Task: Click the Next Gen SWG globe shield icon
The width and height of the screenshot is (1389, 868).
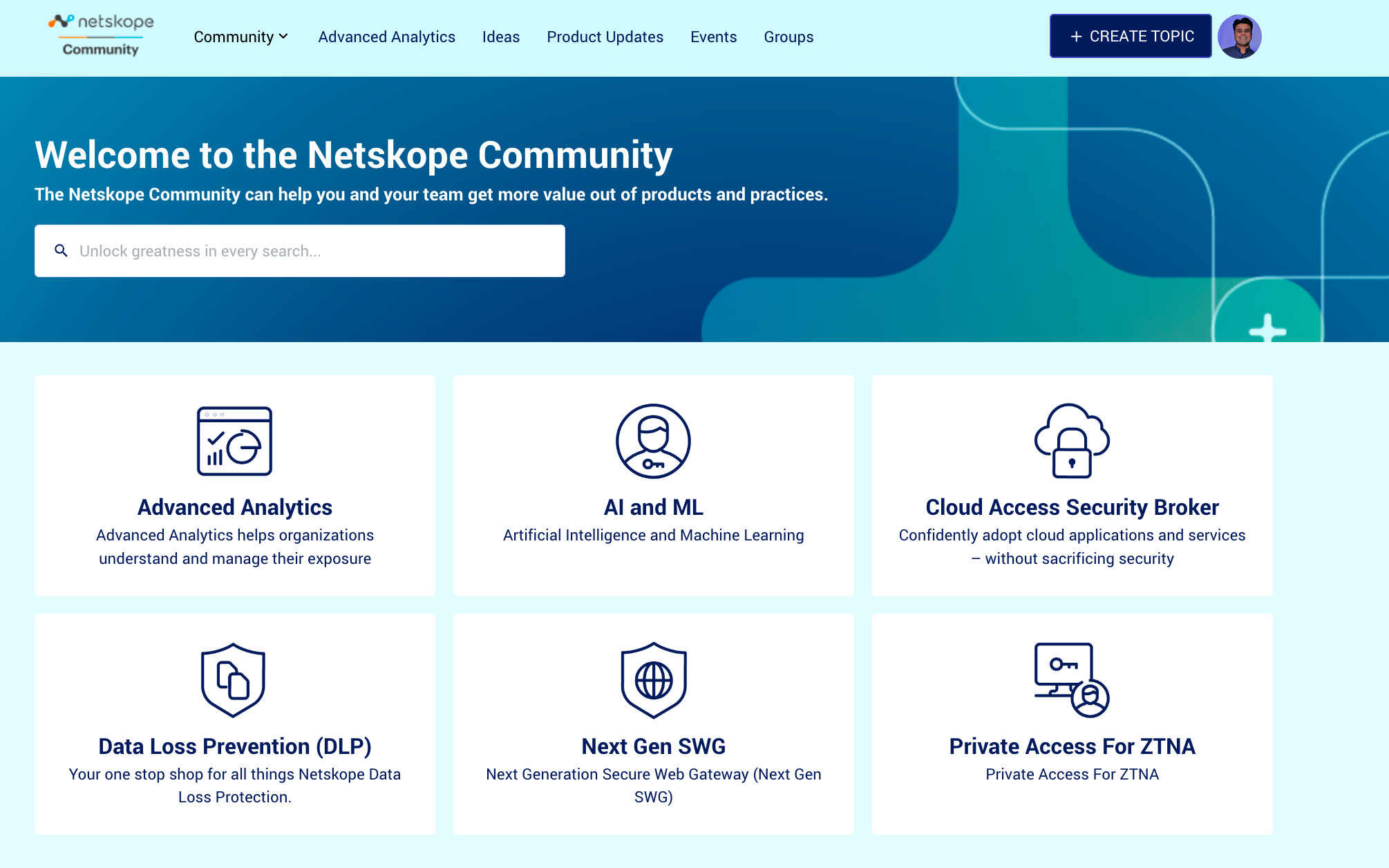Action: click(654, 680)
